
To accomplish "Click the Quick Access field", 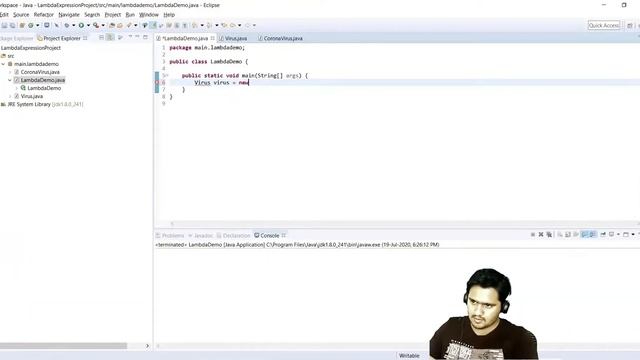I will coord(604,25).
